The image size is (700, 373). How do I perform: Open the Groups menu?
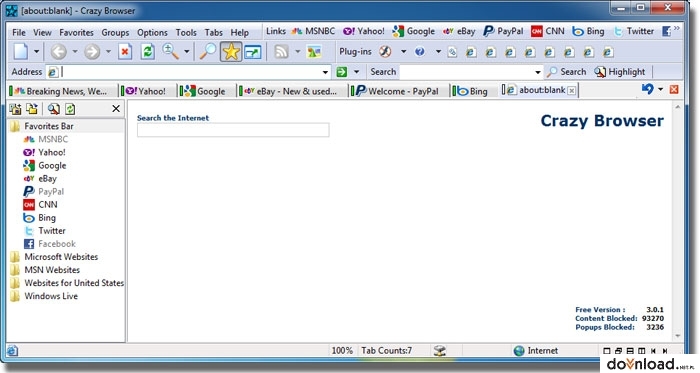(115, 33)
